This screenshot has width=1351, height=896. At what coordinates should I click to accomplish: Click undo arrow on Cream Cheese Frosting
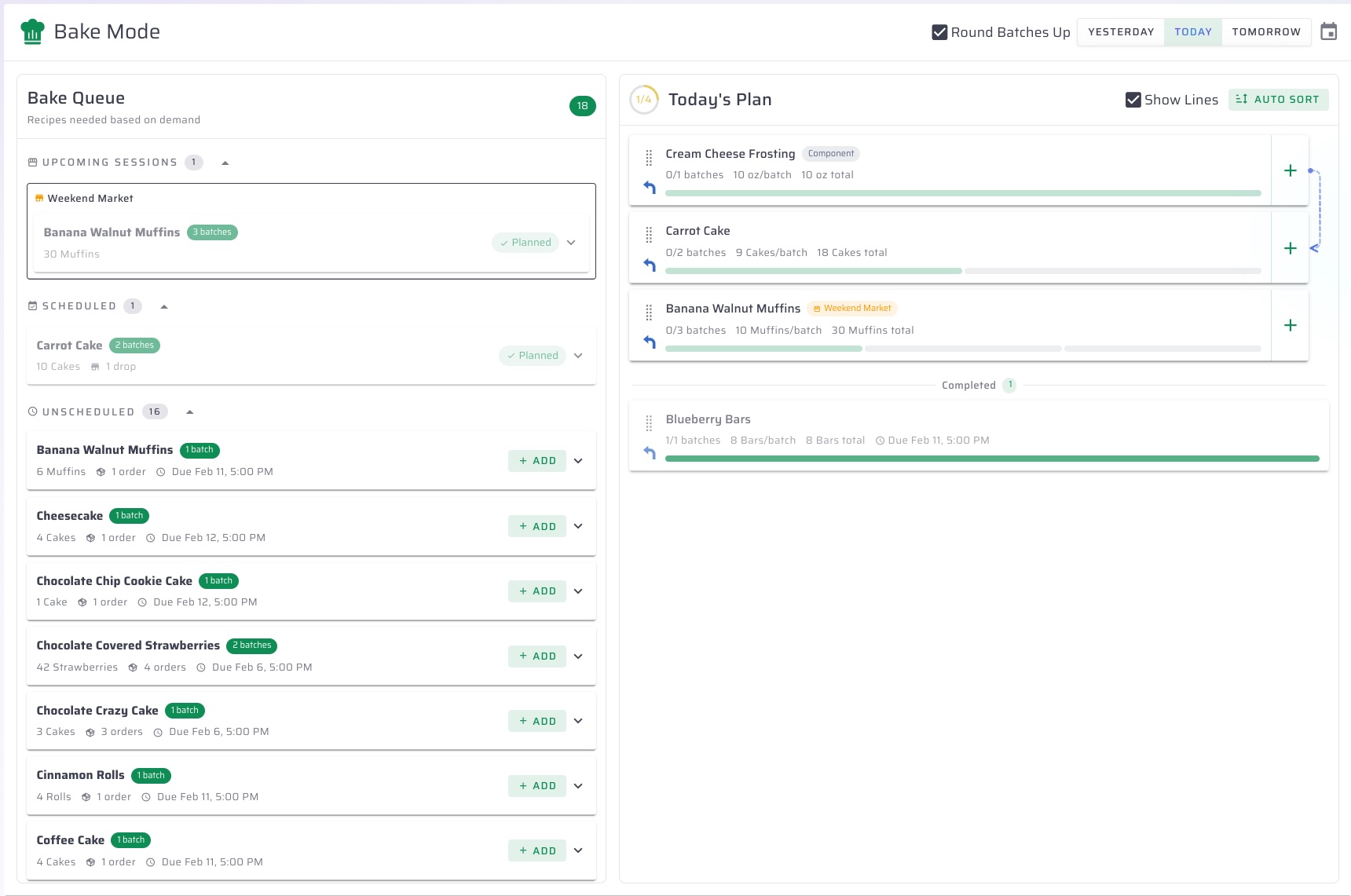(650, 188)
